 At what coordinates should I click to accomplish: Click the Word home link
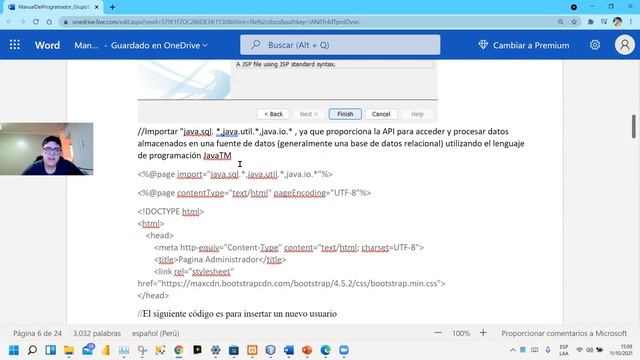click(47, 45)
